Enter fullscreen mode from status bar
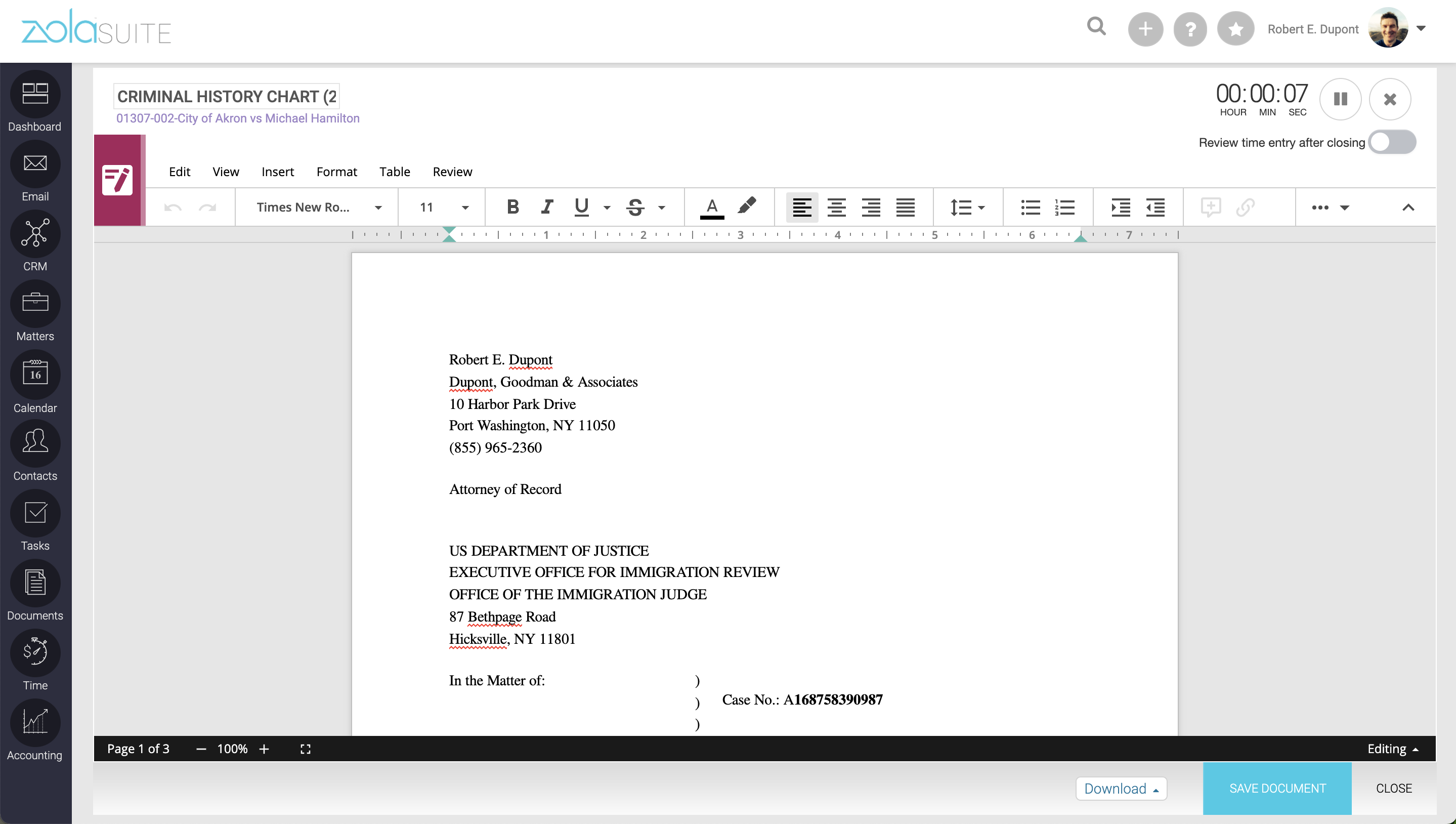 [x=306, y=749]
